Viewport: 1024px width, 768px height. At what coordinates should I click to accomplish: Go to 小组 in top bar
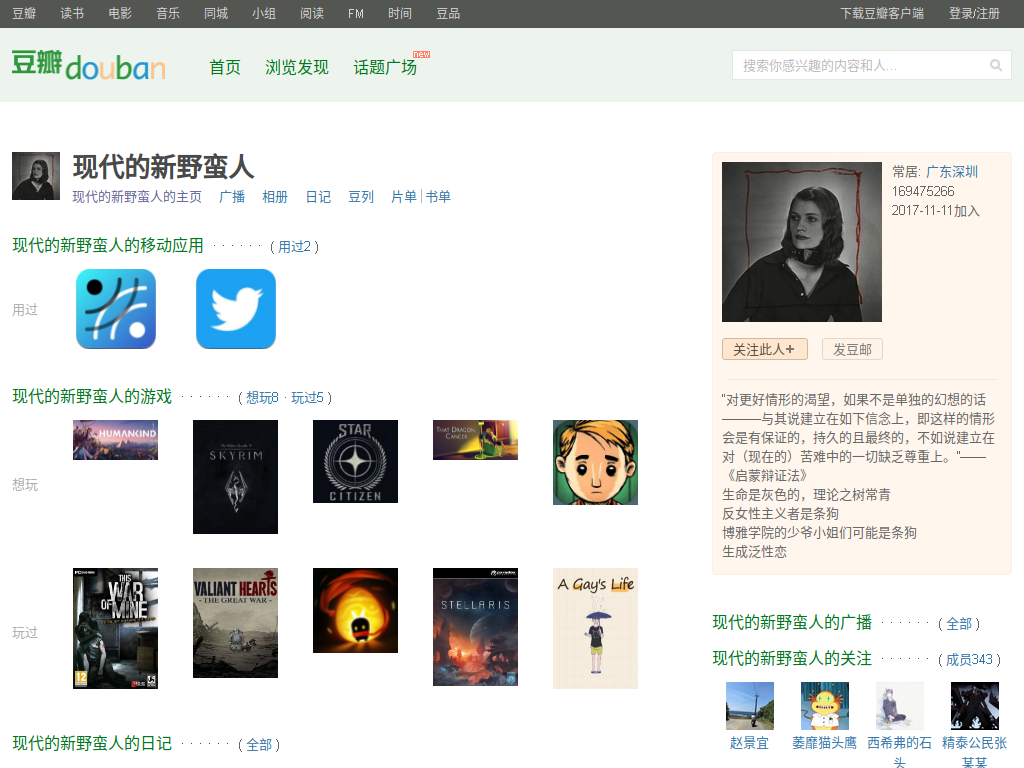264,14
